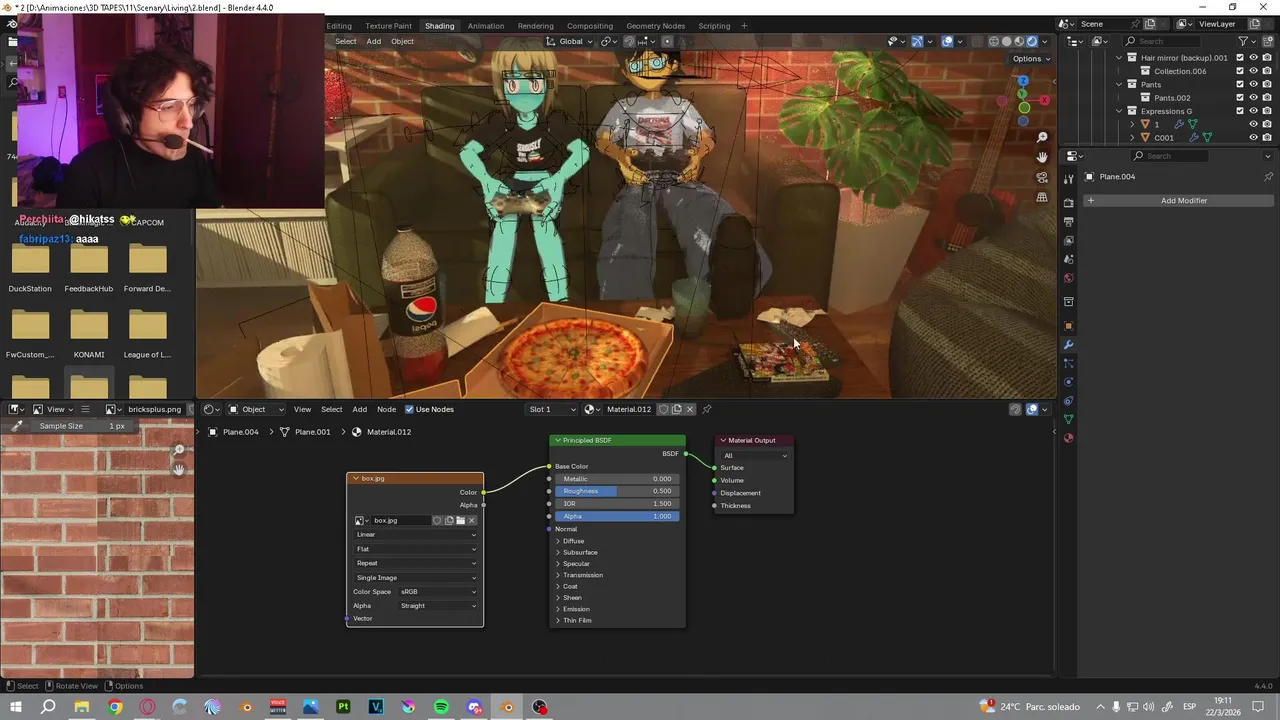Open image file folder icon in box.jpg node
The height and width of the screenshot is (720, 1280).
click(x=460, y=520)
